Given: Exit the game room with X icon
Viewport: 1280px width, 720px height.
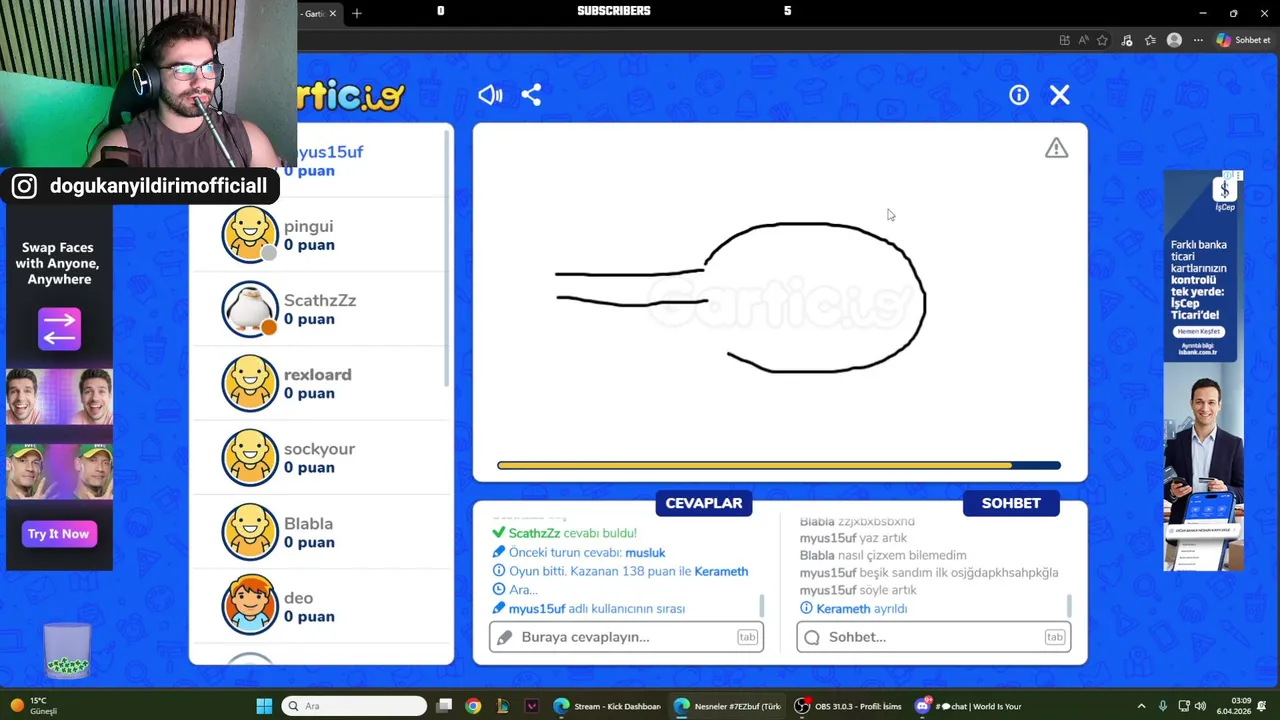Looking at the screenshot, I should [x=1060, y=95].
